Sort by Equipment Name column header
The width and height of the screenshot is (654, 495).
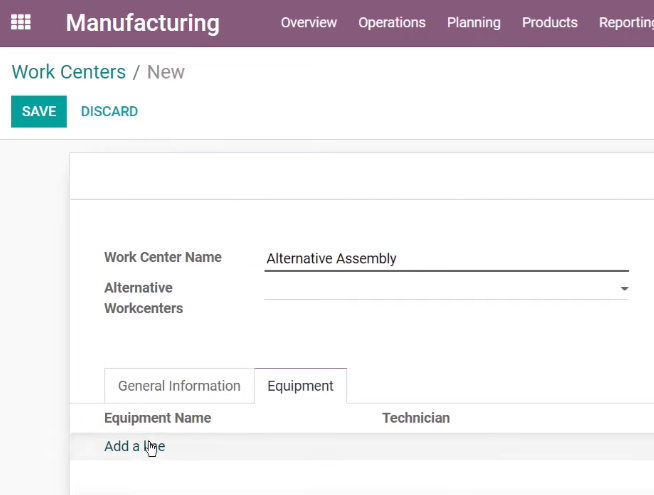click(158, 418)
